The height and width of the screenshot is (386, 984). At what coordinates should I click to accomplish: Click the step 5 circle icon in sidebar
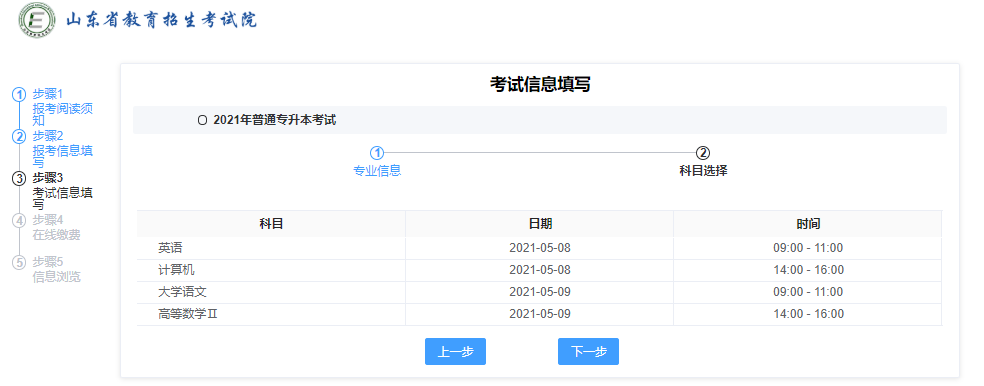(19, 262)
